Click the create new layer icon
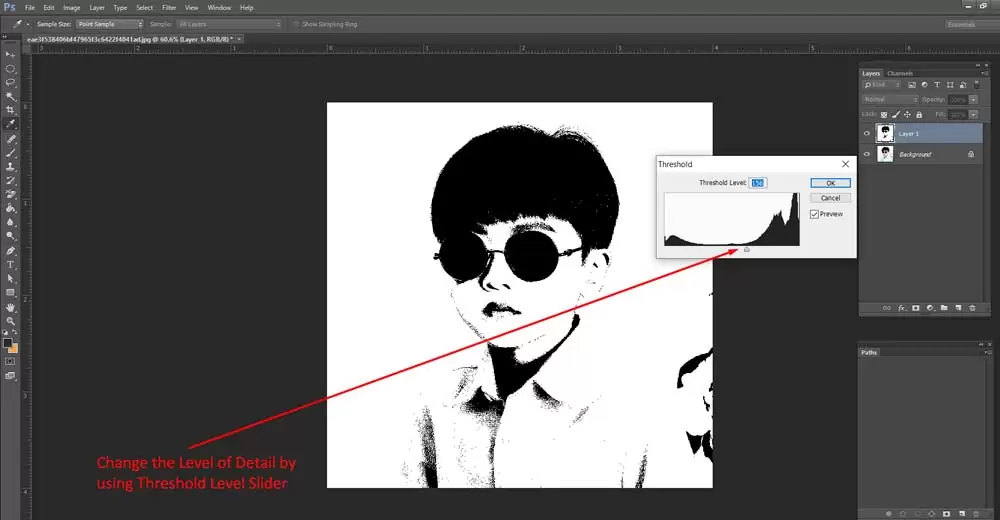 957,308
